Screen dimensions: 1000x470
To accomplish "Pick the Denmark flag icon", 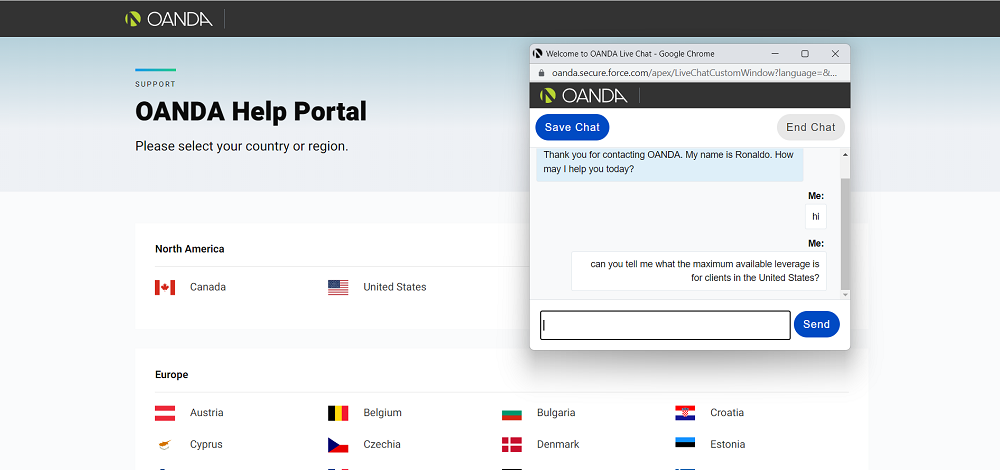I will (511, 444).
